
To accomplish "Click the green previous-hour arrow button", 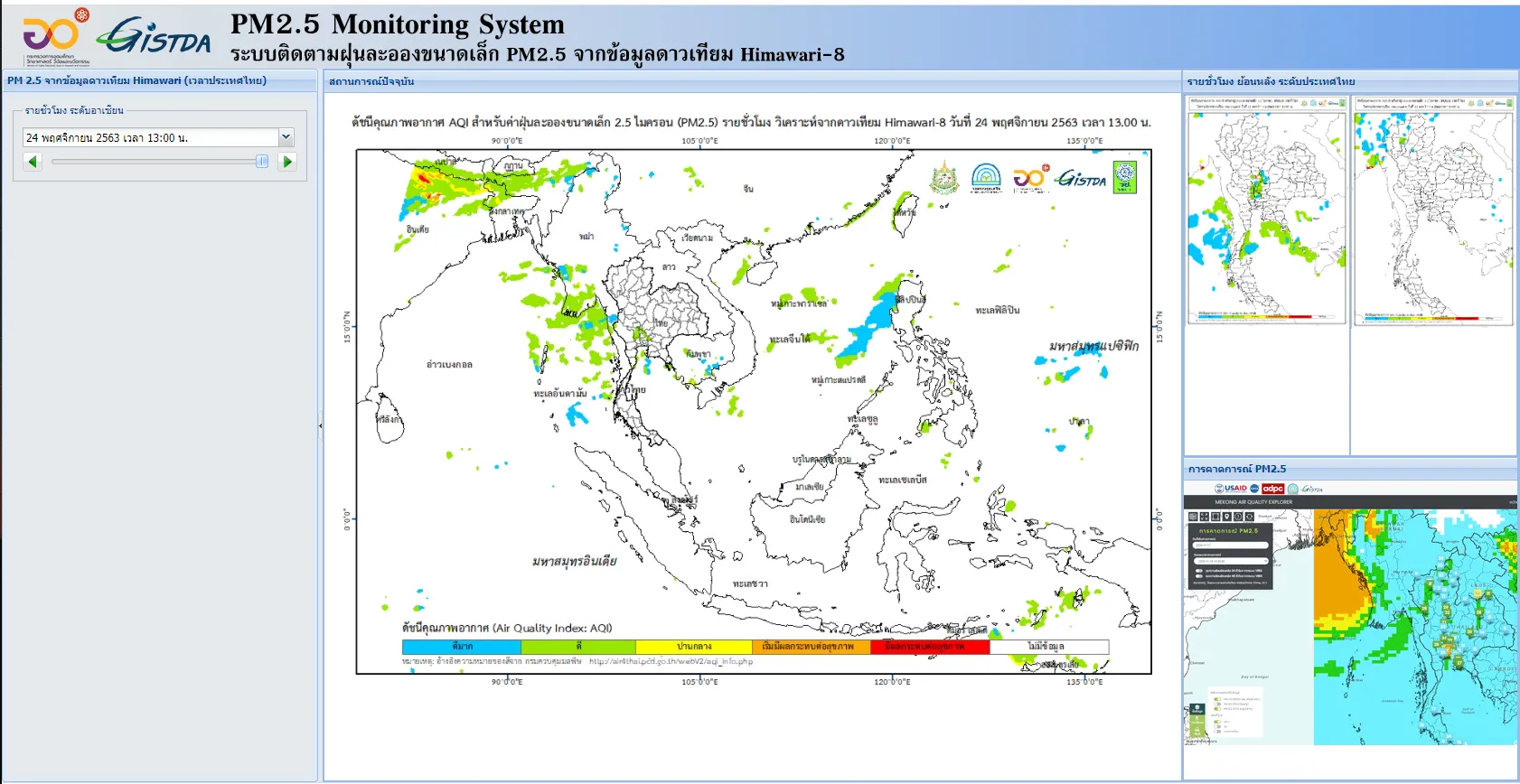I will click(33, 162).
